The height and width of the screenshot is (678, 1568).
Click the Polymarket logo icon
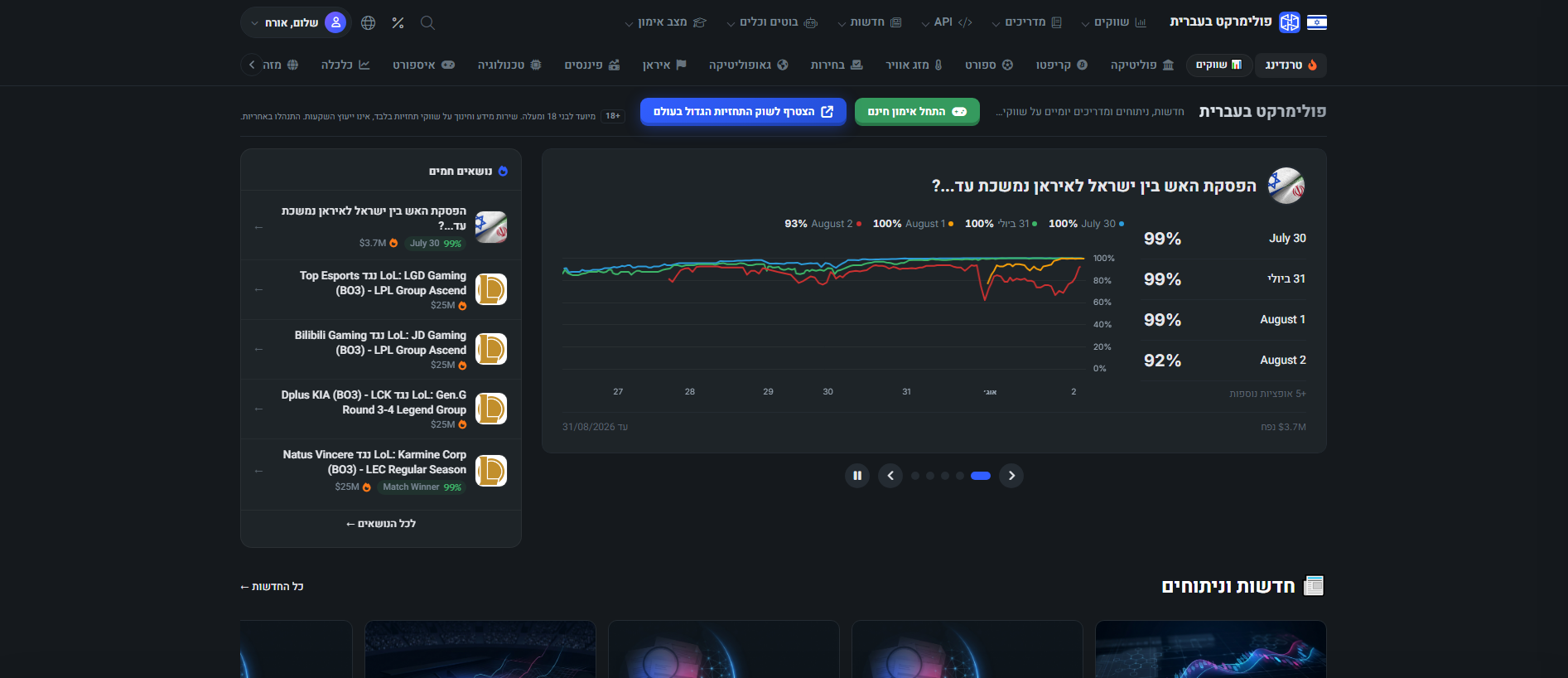1290,22
